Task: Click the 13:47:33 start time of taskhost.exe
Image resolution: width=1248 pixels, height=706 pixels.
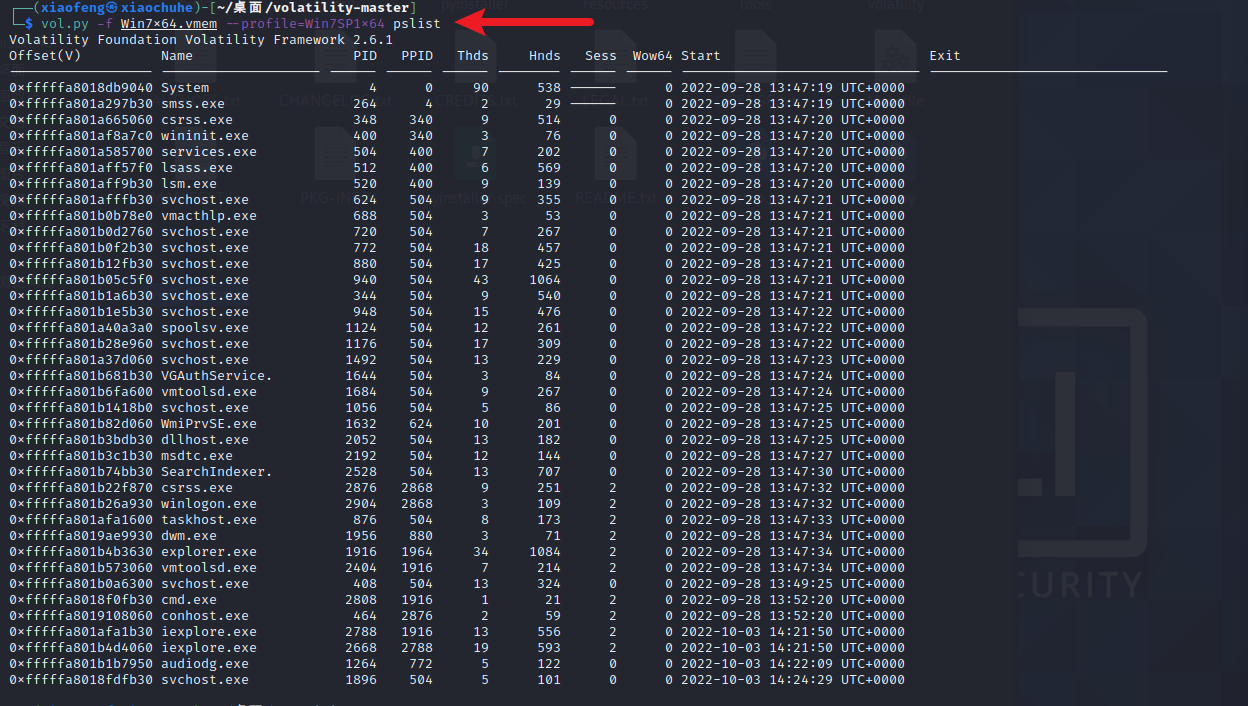Action: click(793, 519)
